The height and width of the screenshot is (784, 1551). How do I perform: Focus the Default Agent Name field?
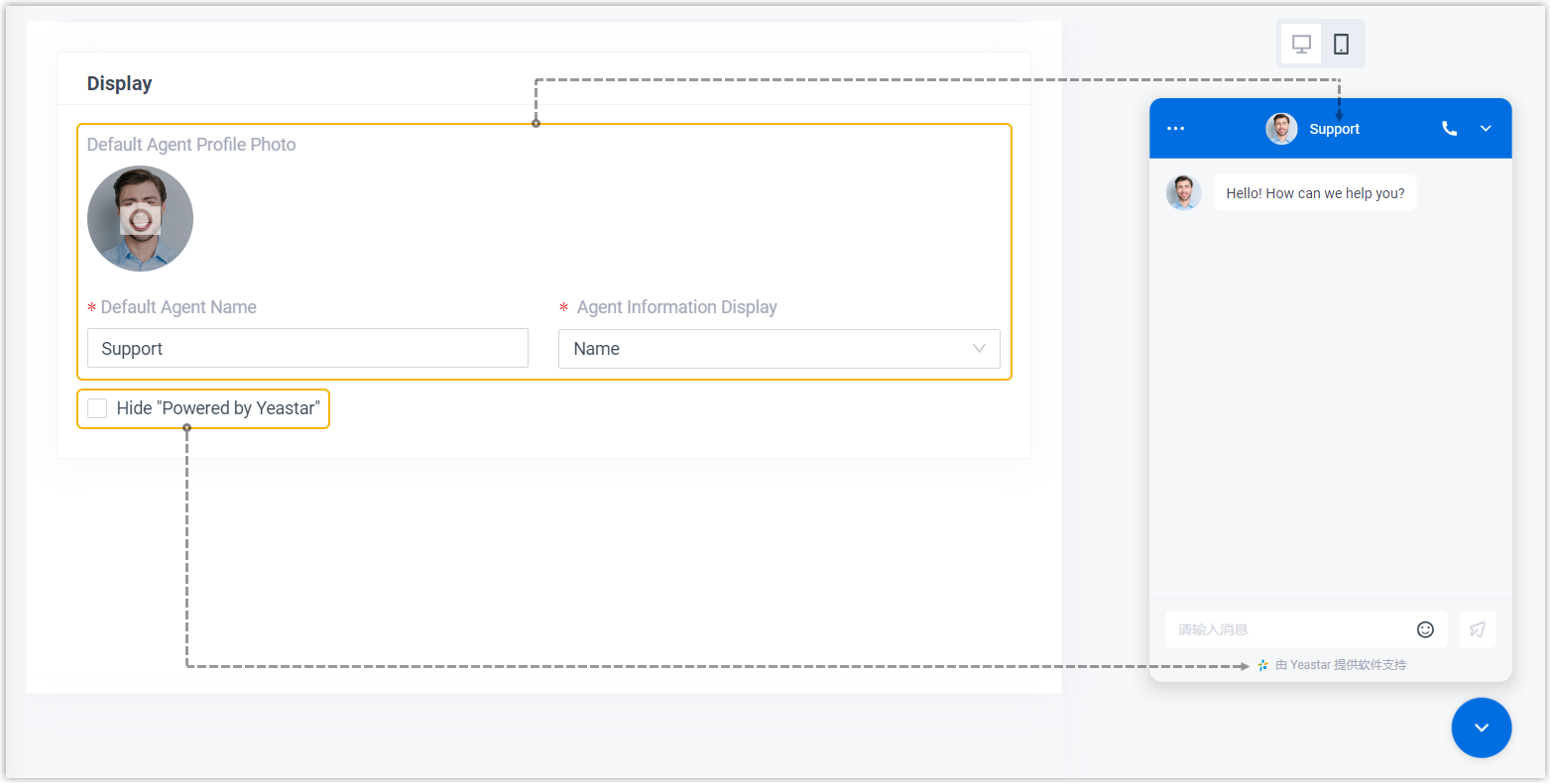(307, 349)
